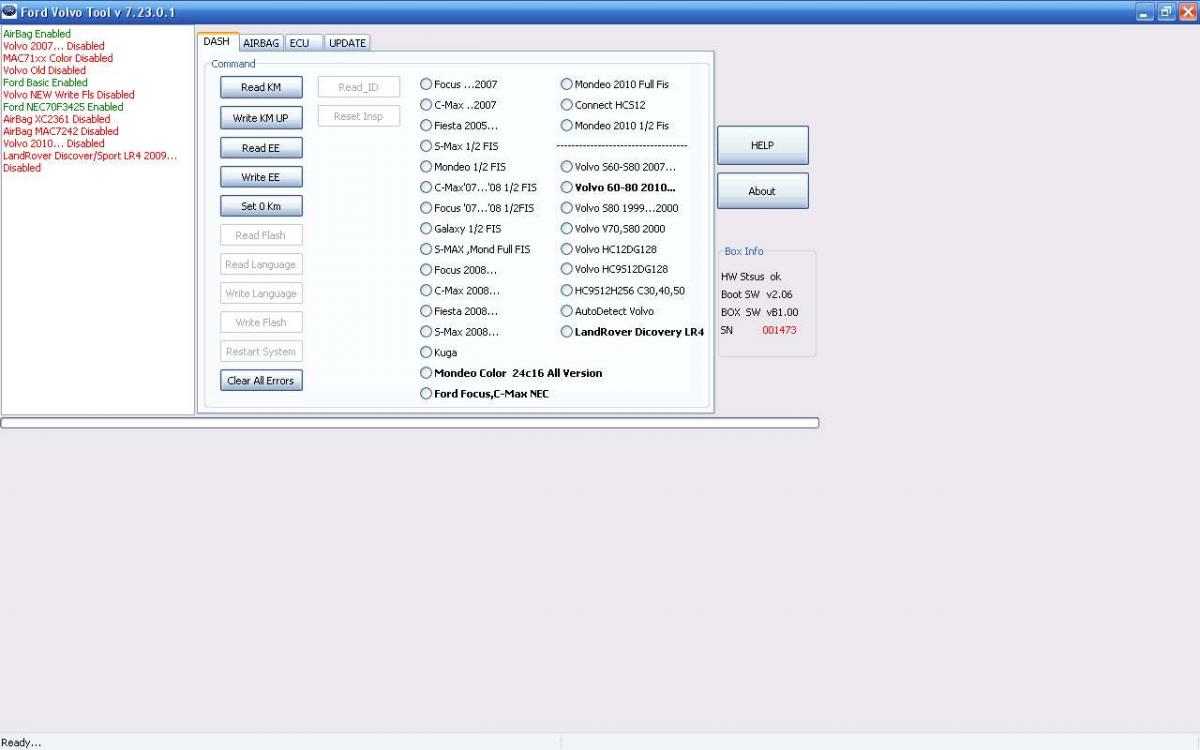Click 'Ford NEC70F3425 Enabled' log entry
Screen dimensions: 1200x750
63,107
